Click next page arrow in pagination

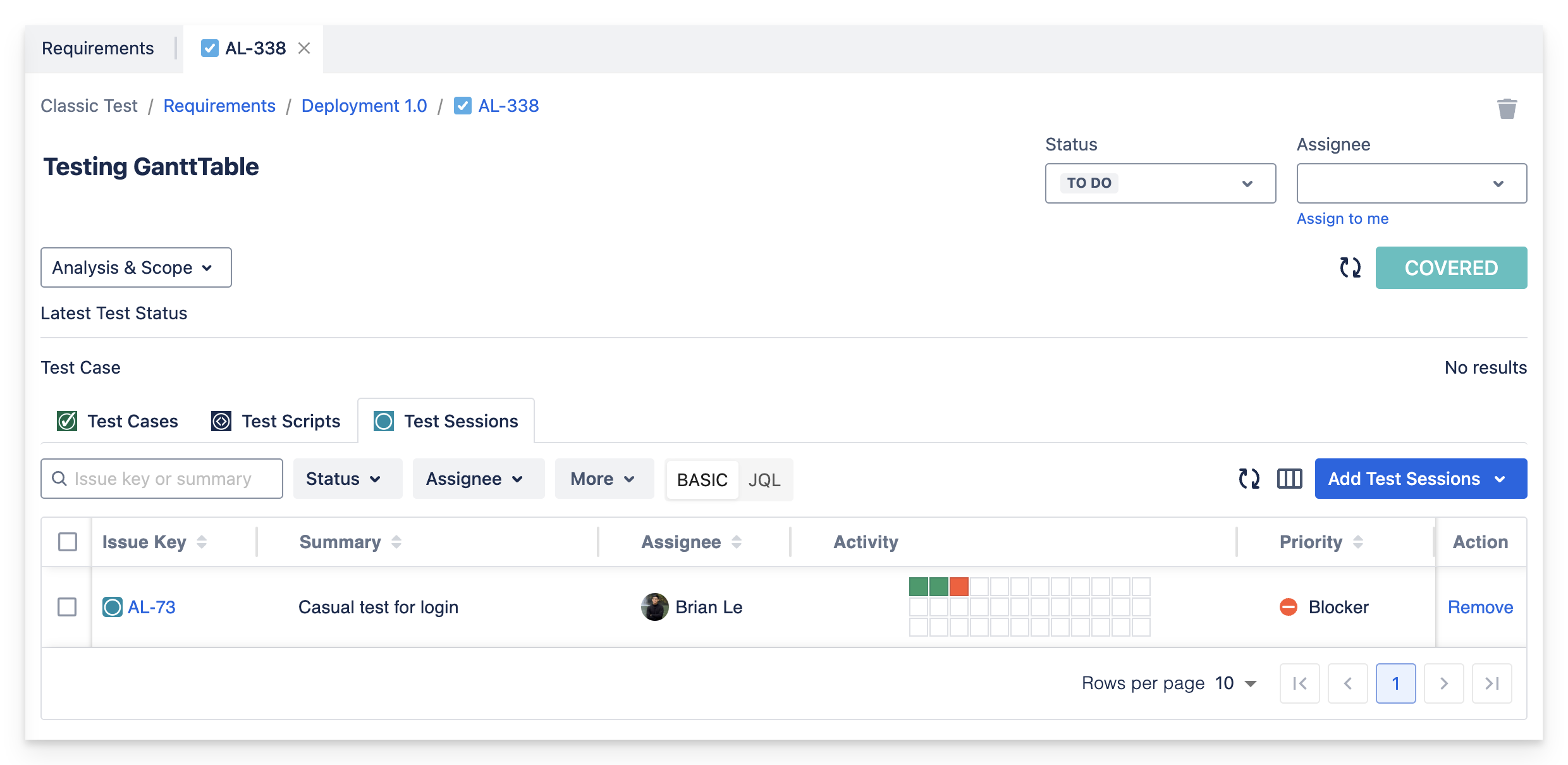click(x=1443, y=683)
